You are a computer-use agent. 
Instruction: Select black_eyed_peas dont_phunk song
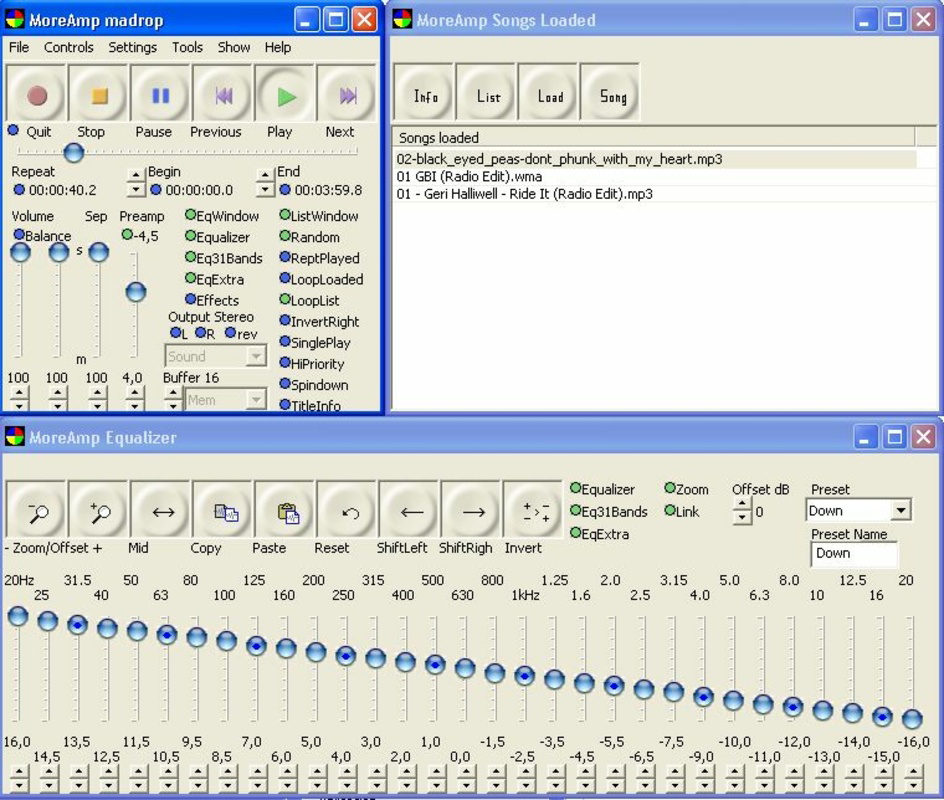click(x=655, y=159)
